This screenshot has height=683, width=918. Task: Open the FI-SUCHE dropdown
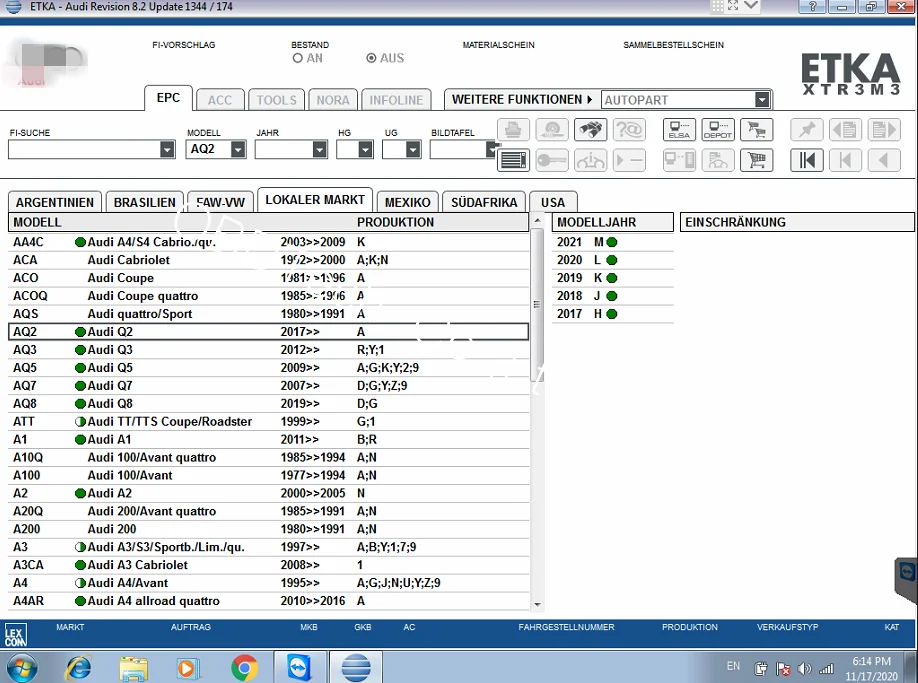click(x=167, y=149)
